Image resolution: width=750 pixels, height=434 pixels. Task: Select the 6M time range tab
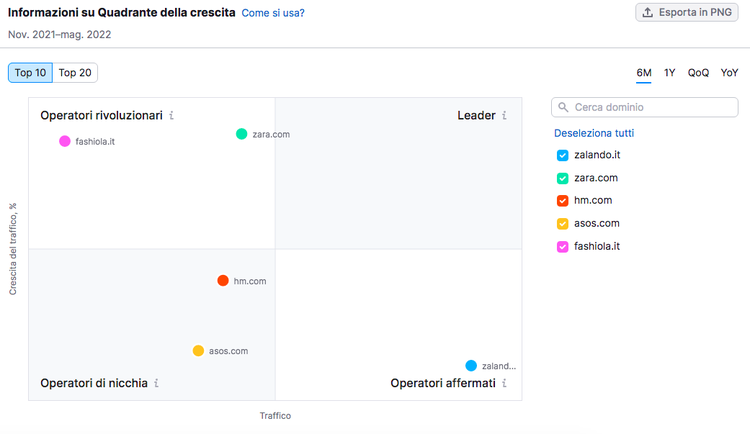coord(643,73)
